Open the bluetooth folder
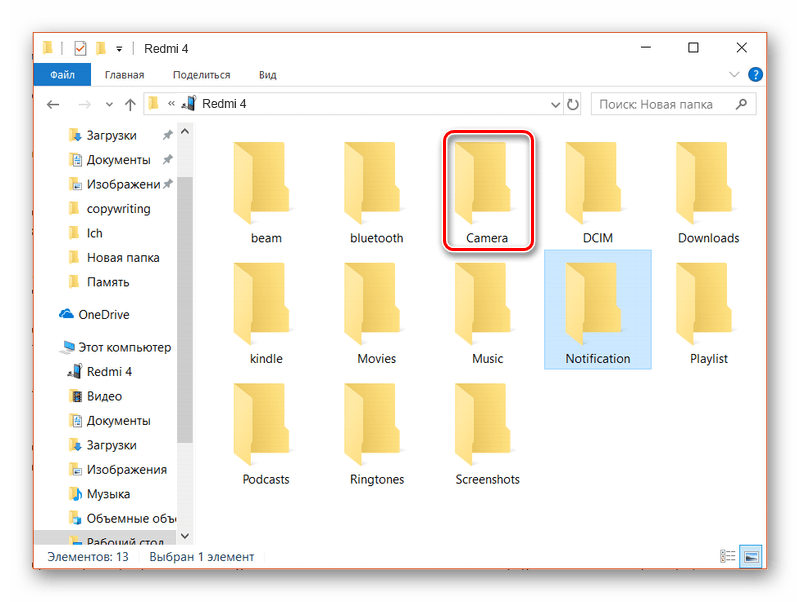This screenshot has width=800, height=602. tap(377, 194)
